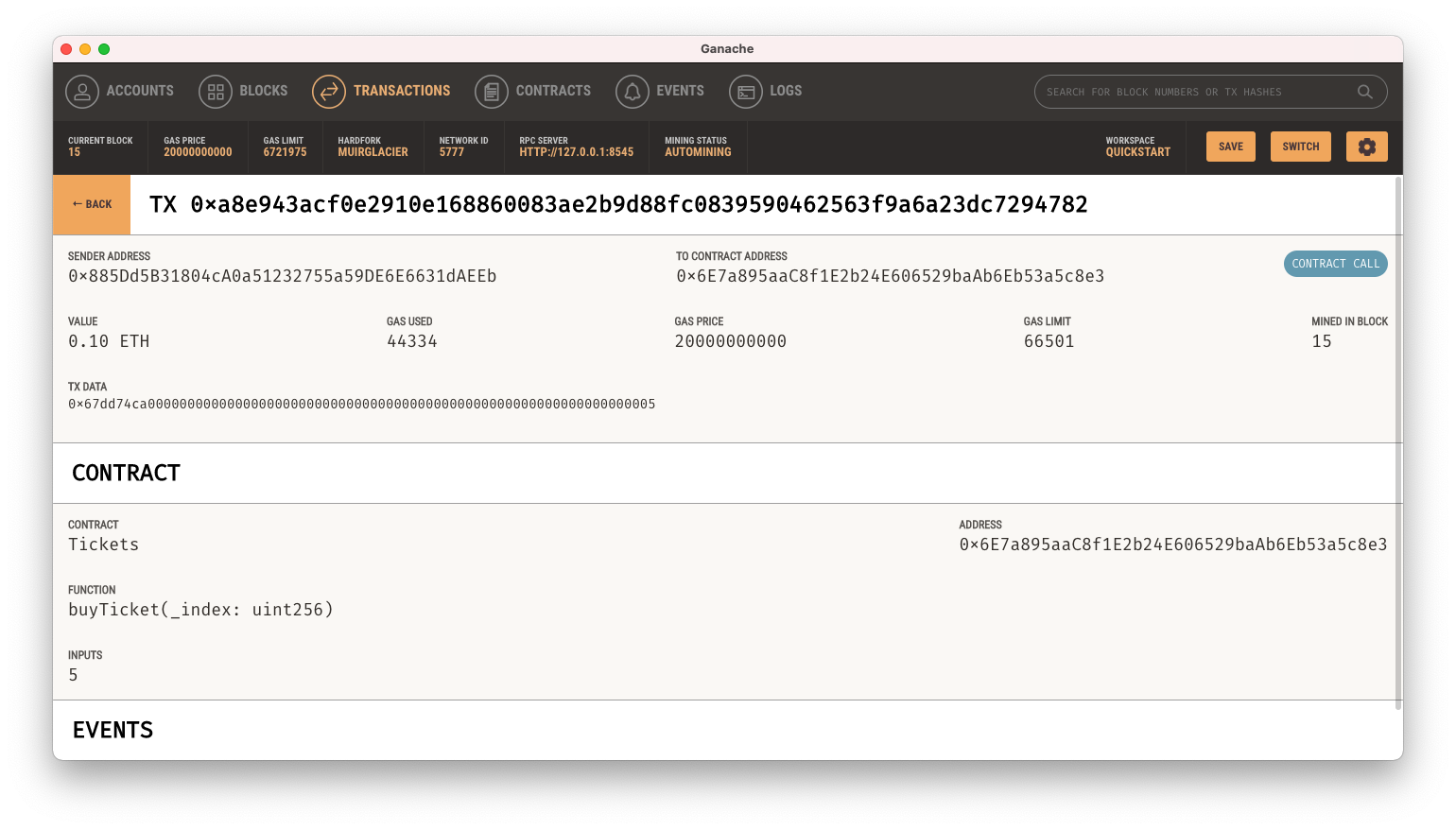This screenshot has height=830, width=1456.
Task: Select the TX DATA hex string
Action: (x=362, y=404)
